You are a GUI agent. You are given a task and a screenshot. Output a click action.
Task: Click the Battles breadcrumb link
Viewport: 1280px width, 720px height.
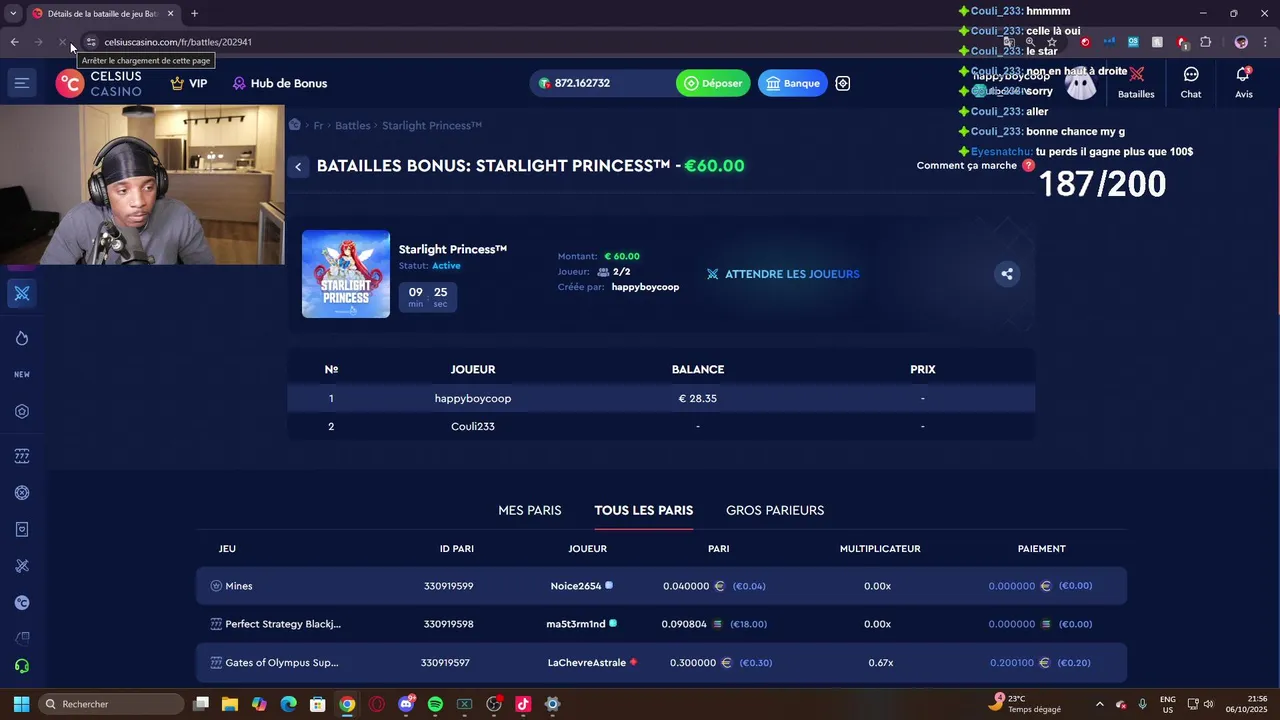coord(353,126)
